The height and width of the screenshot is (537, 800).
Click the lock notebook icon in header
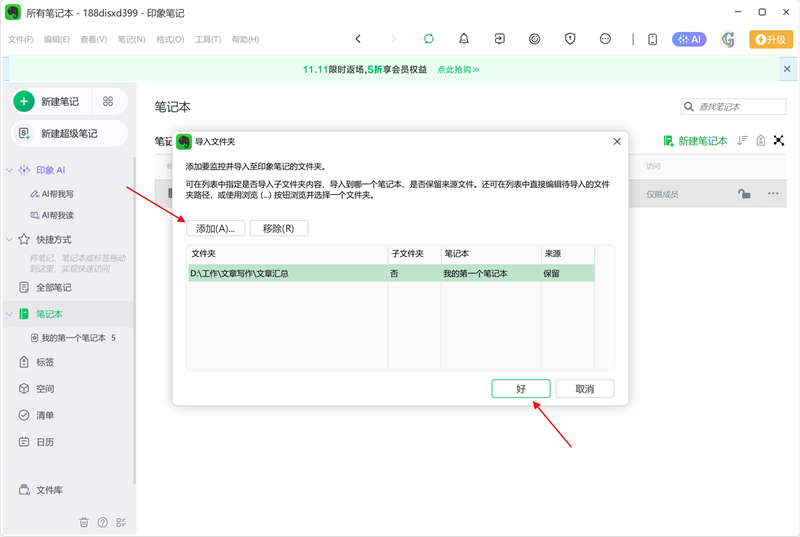point(761,140)
